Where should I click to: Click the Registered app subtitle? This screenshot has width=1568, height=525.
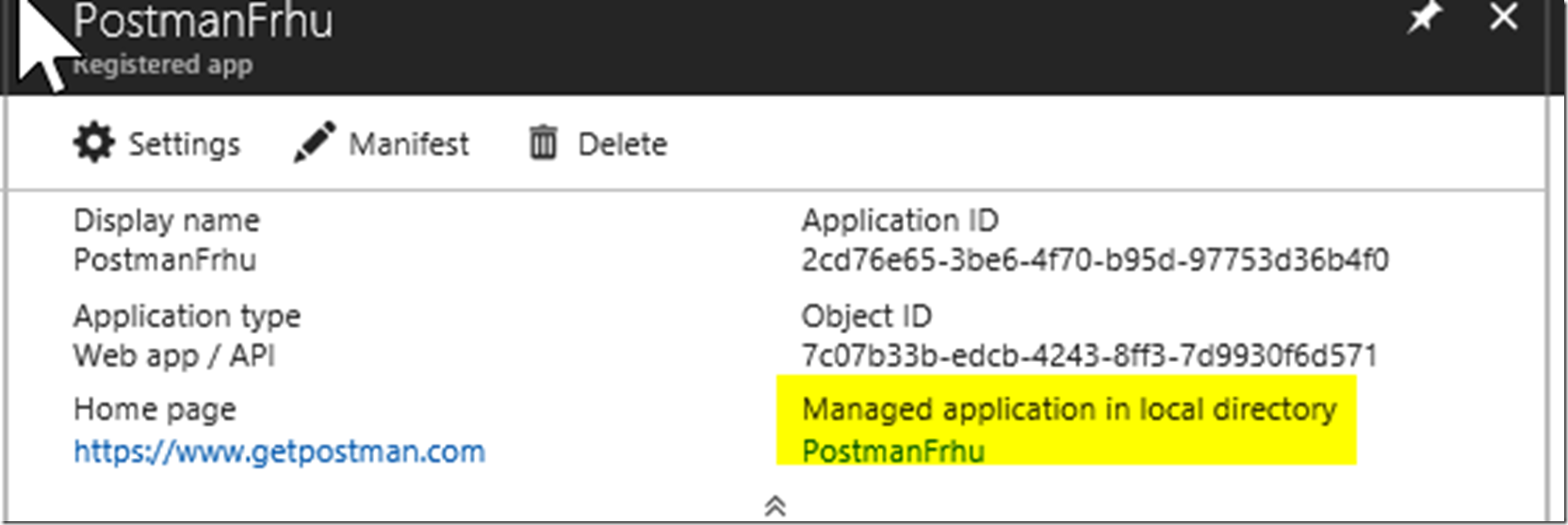coord(163,65)
